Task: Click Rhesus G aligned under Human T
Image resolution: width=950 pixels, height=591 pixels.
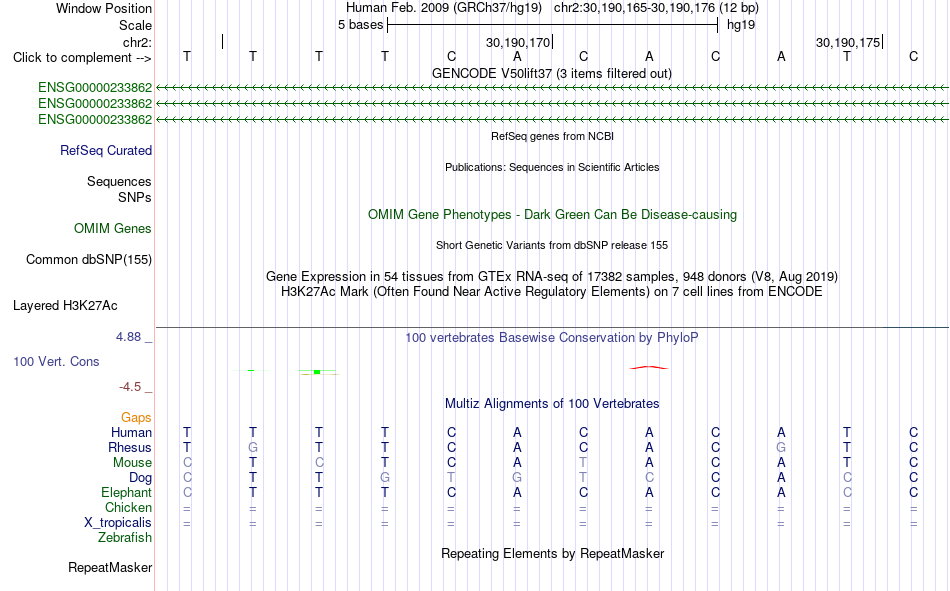Action: (x=253, y=447)
